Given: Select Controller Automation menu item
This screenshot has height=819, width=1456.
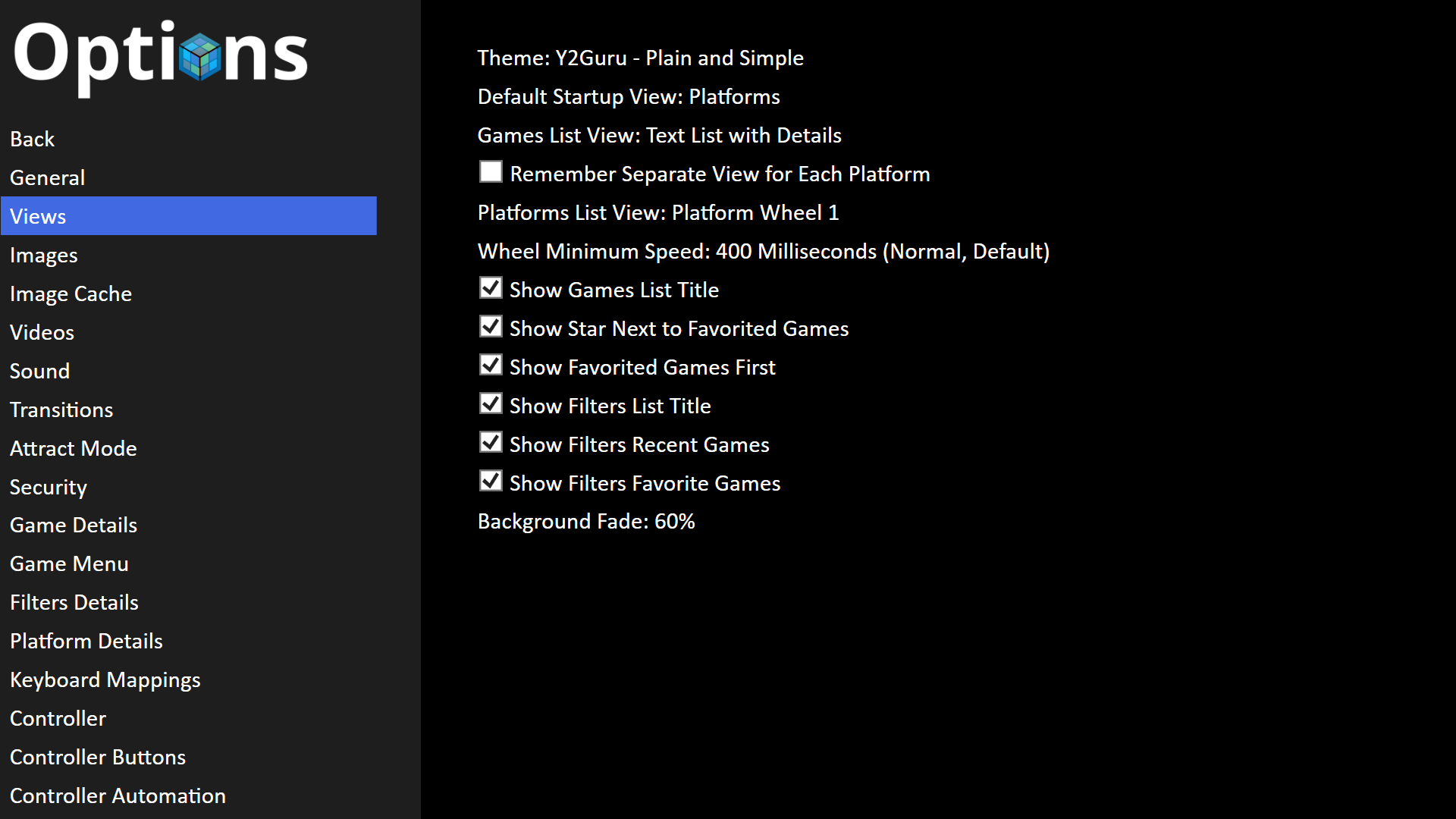Looking at the screenshot, I should [118, 796].
